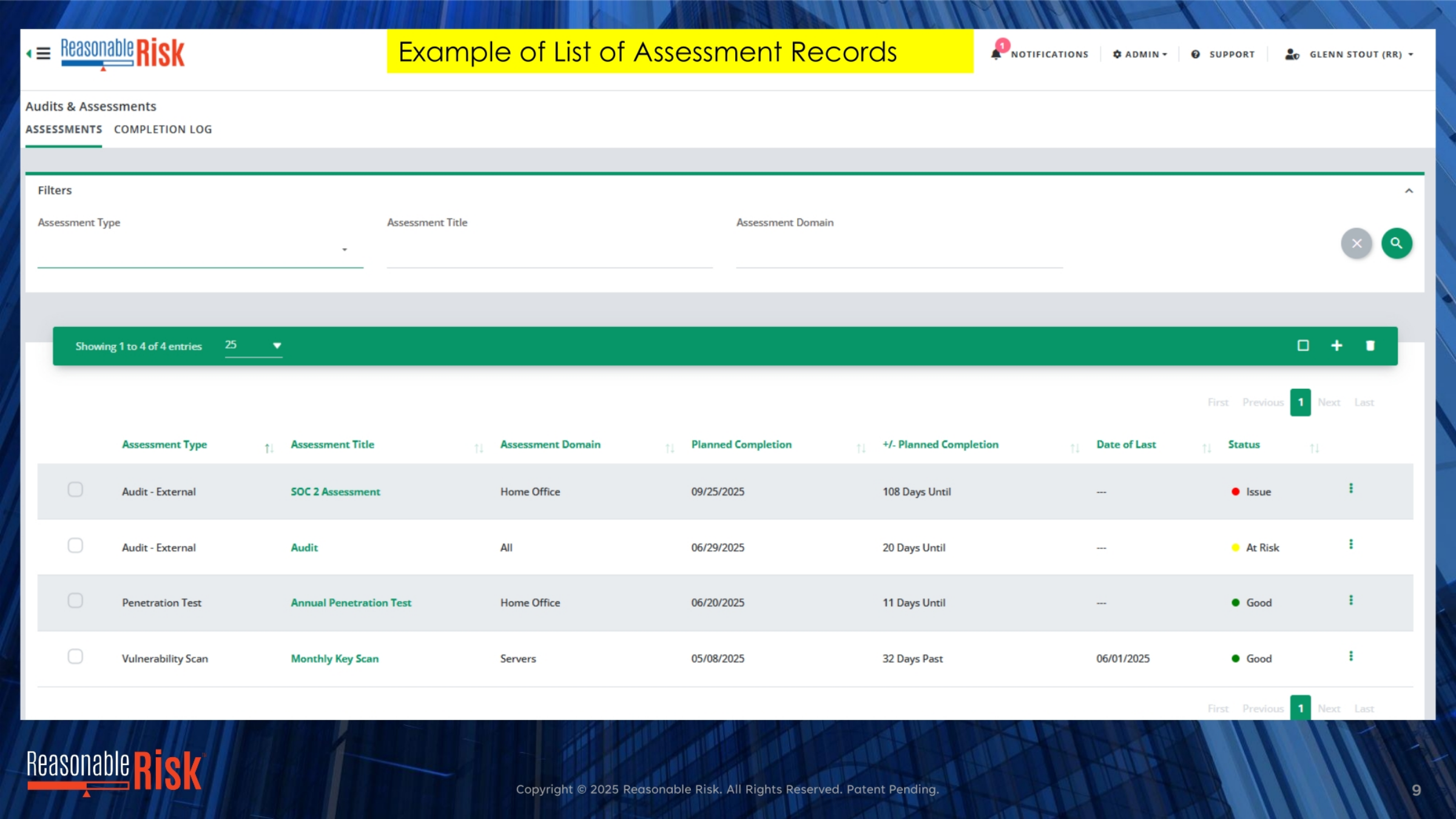The image size is (1456, 819).
Task: Open the Glenn Stout user menu
Action: point(1349,54)
